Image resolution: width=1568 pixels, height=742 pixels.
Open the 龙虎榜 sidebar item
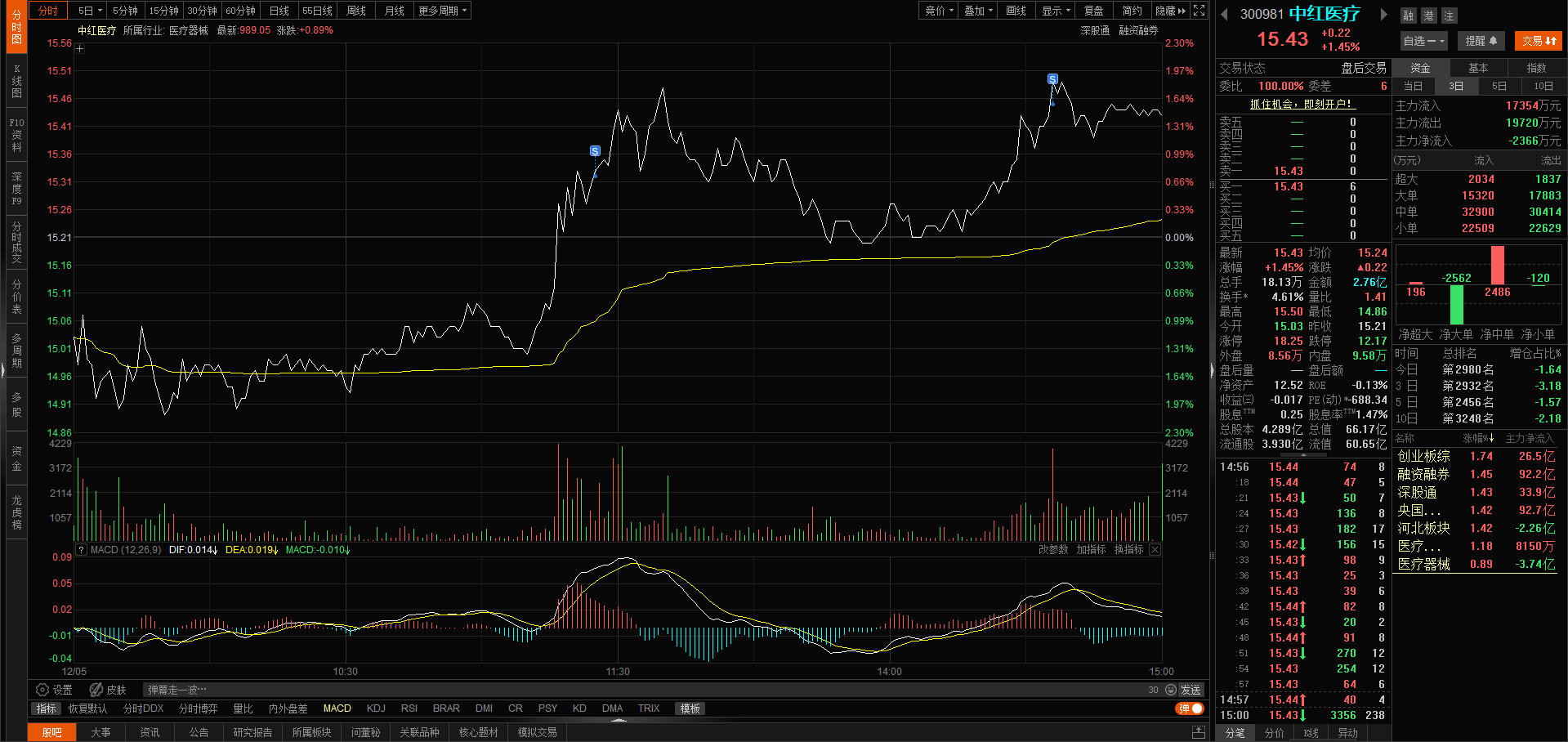point(16,512)
